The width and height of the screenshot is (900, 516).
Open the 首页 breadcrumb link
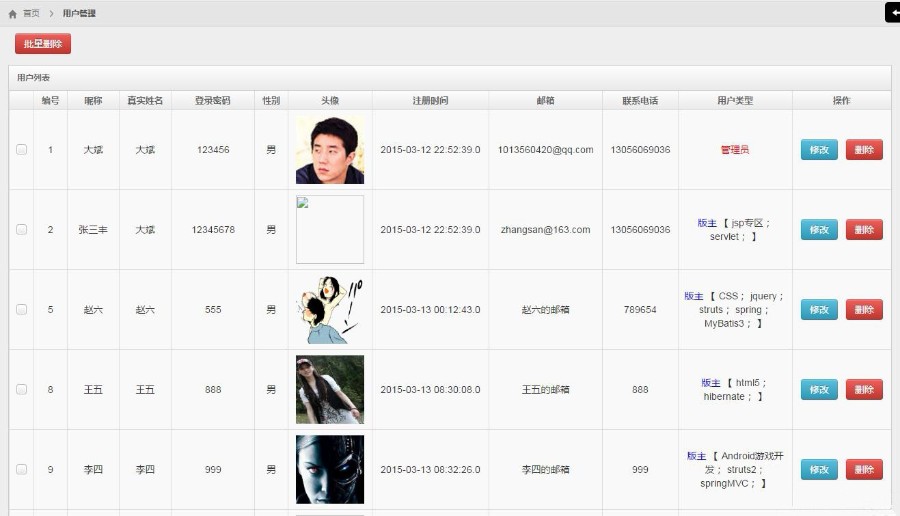coord(32,14)
